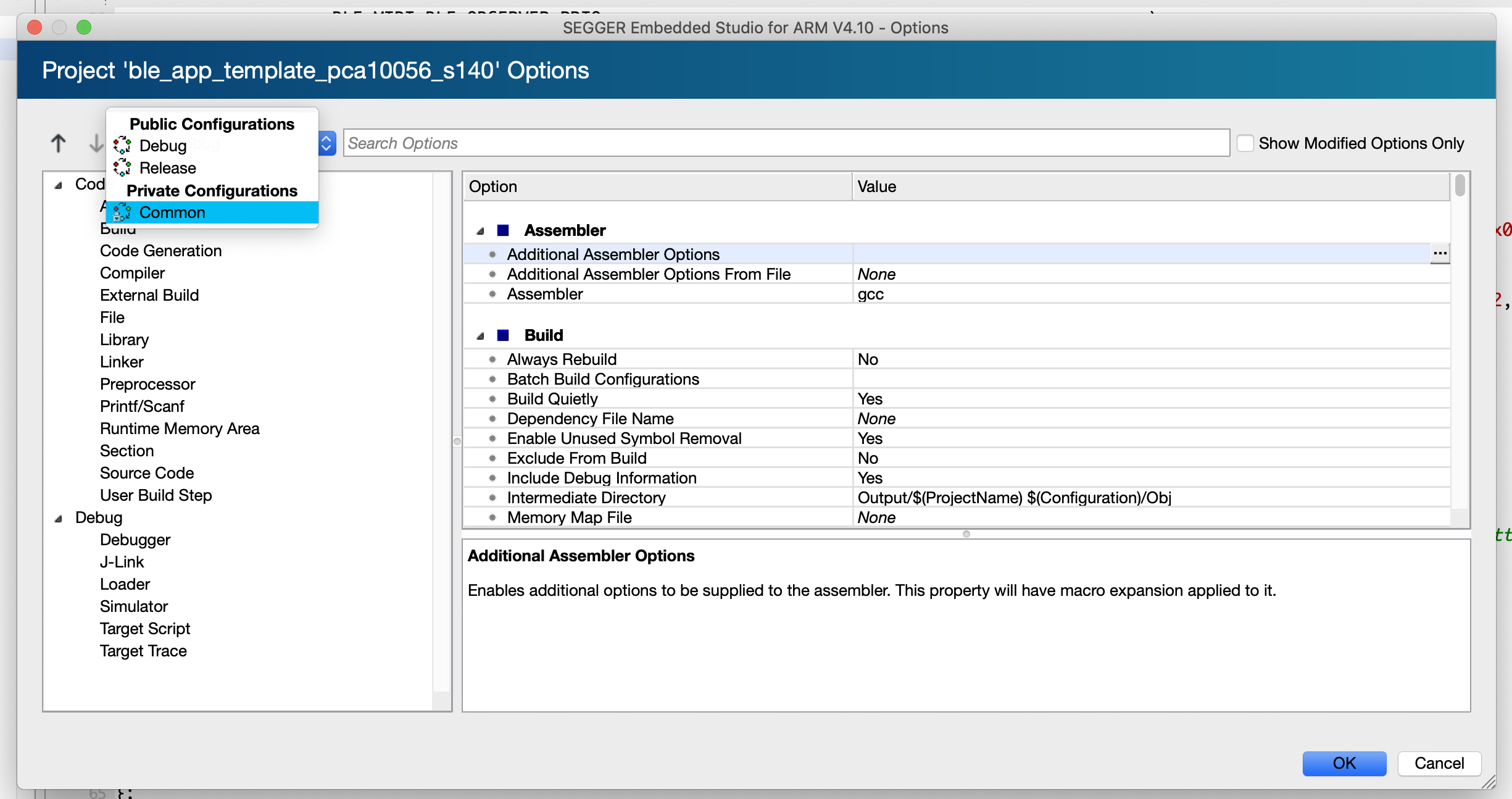The width and height of the screenshot is (1512, 799).
Task: Collapse the Debug tree category
Action: [x=59, y=518]
